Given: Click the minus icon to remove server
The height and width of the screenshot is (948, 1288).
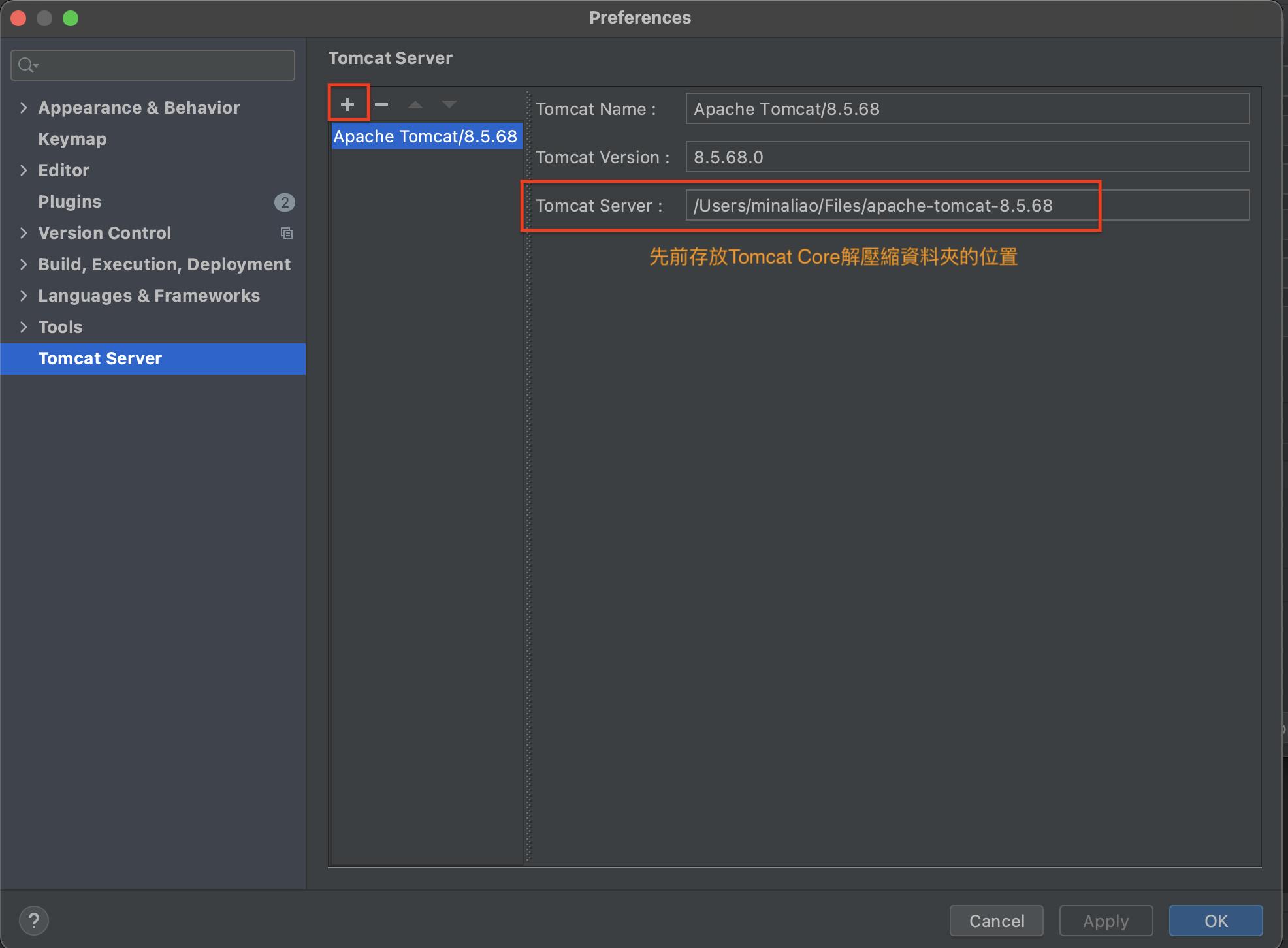Looking at the screenshot, I should [x=381, y=104].
